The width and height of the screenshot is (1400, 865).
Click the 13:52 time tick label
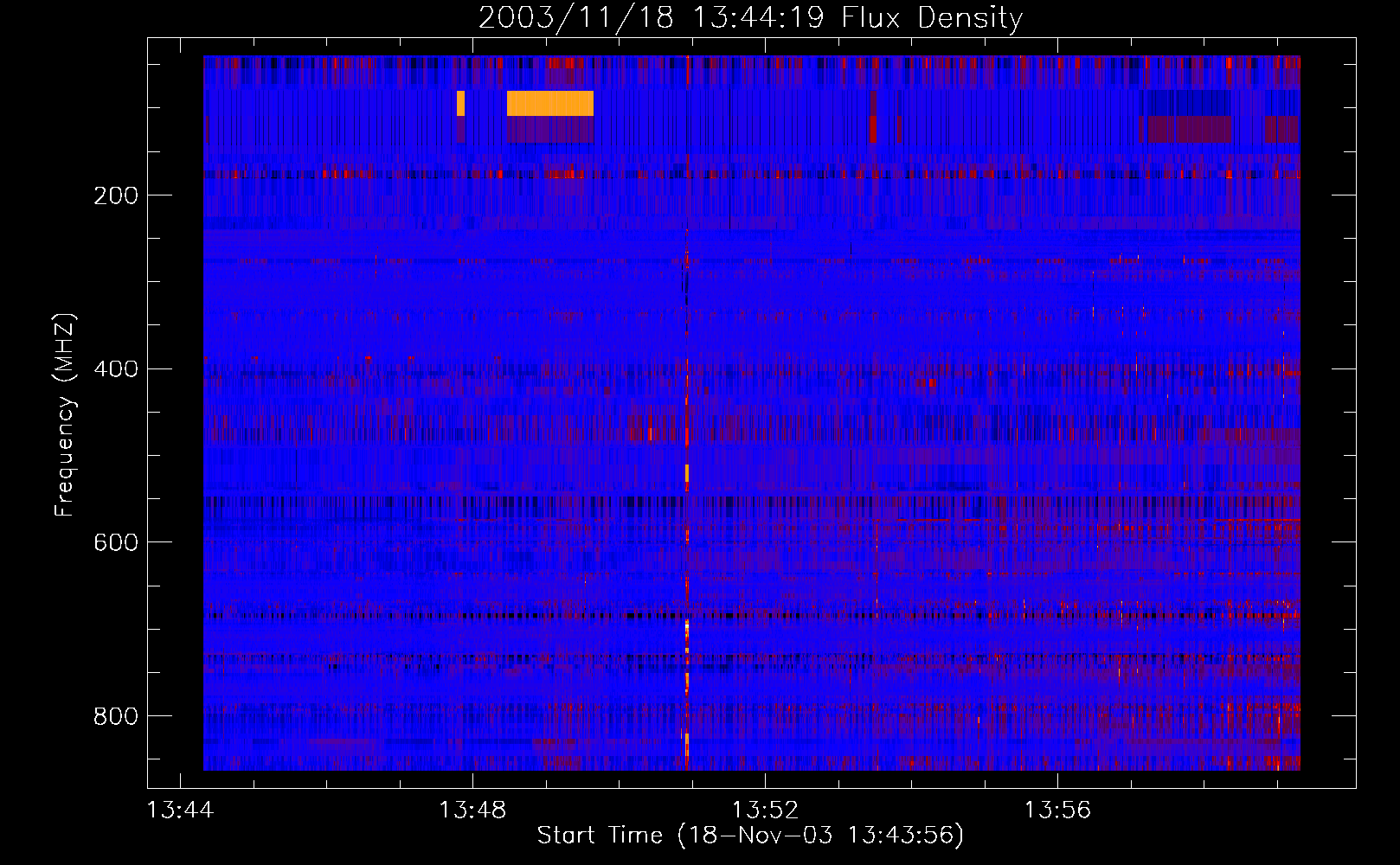click(x=765, y=811)
